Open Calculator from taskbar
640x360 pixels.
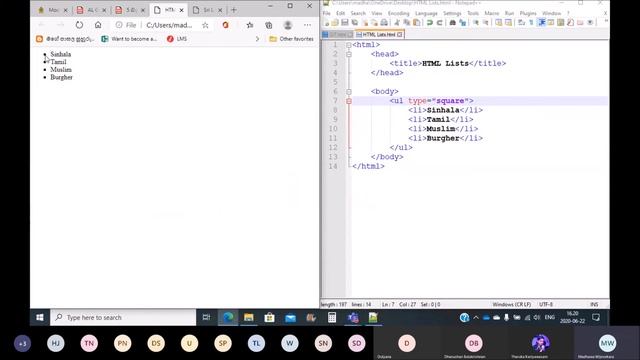[x=332, y=317]
